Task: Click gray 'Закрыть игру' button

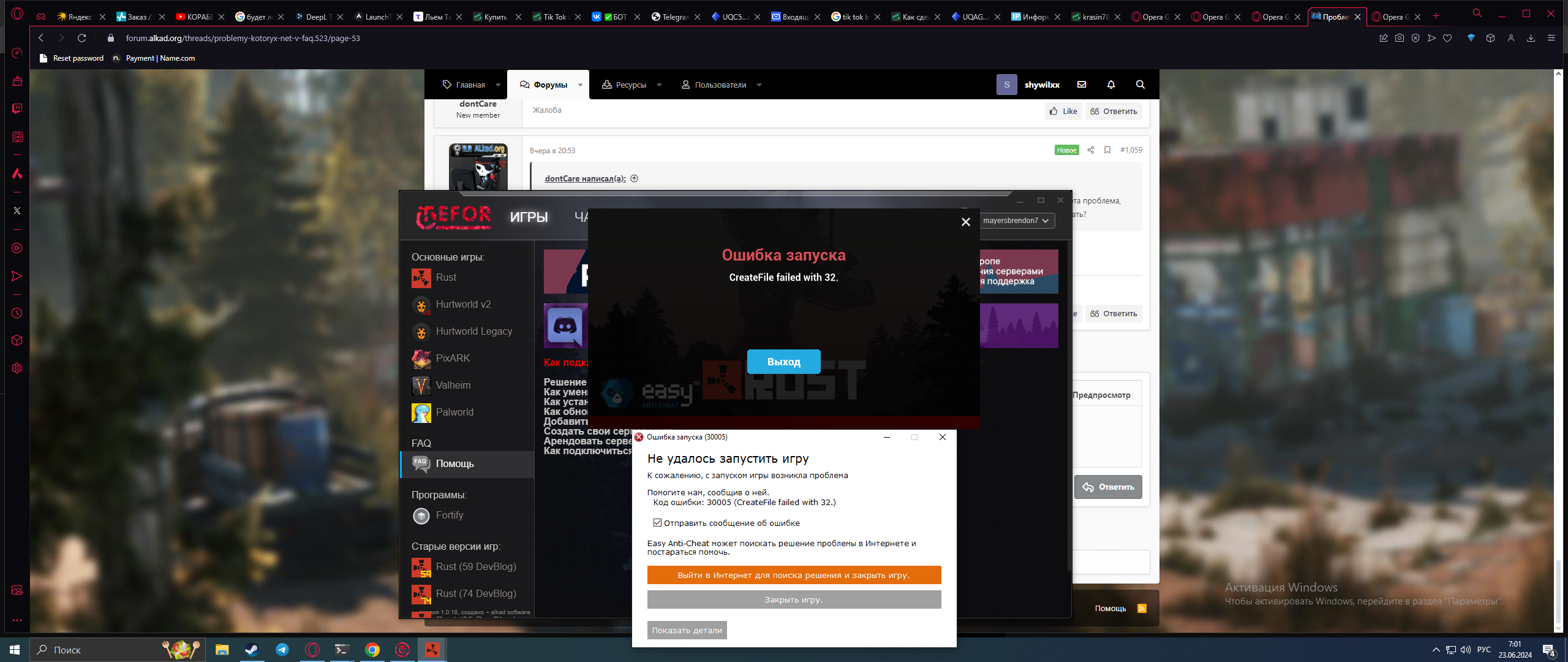Action: [793, 599]
